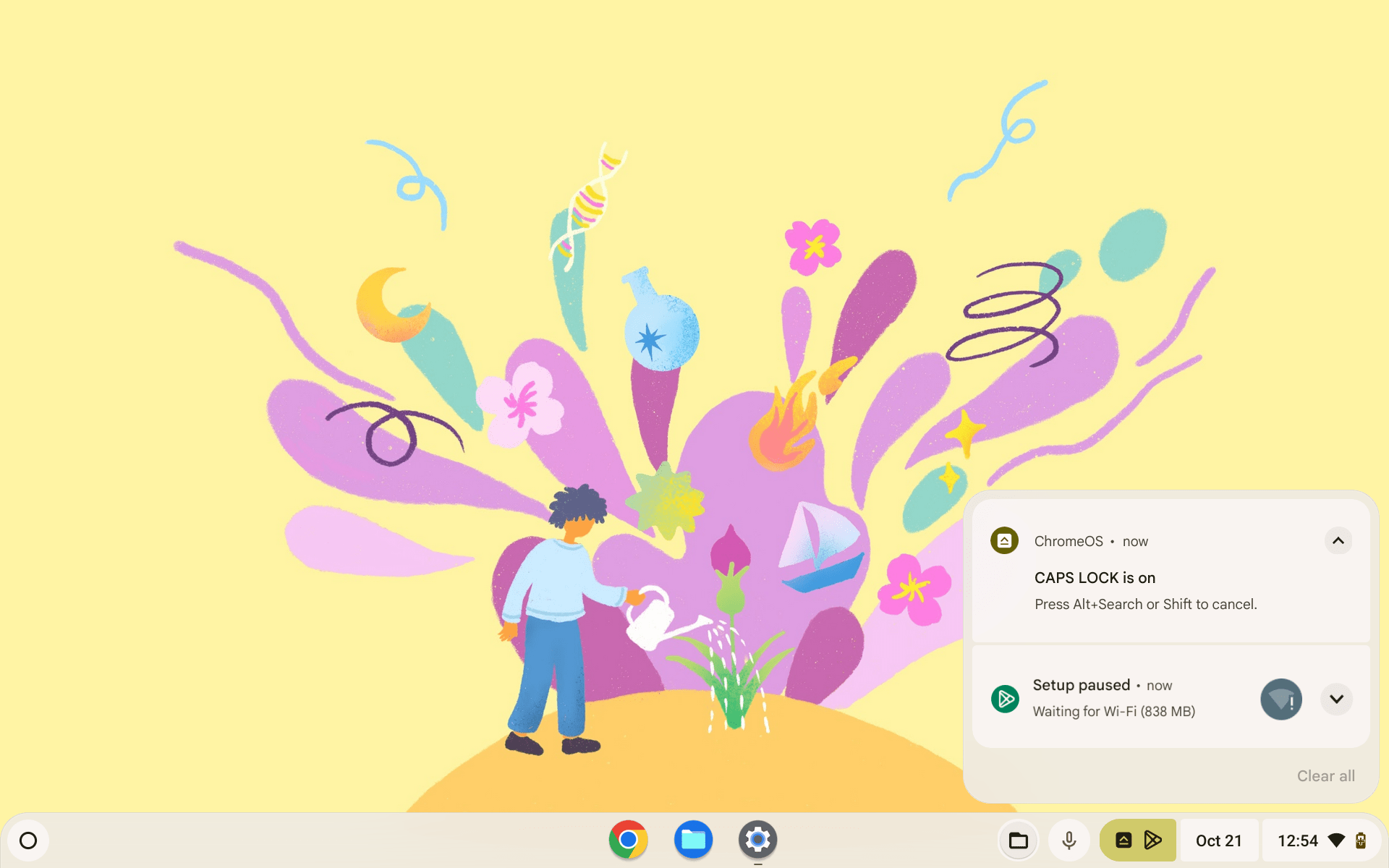Click the battery indicator in the status area
The height and width of the screenshot is (868, 1389).
coord(1361,840)
